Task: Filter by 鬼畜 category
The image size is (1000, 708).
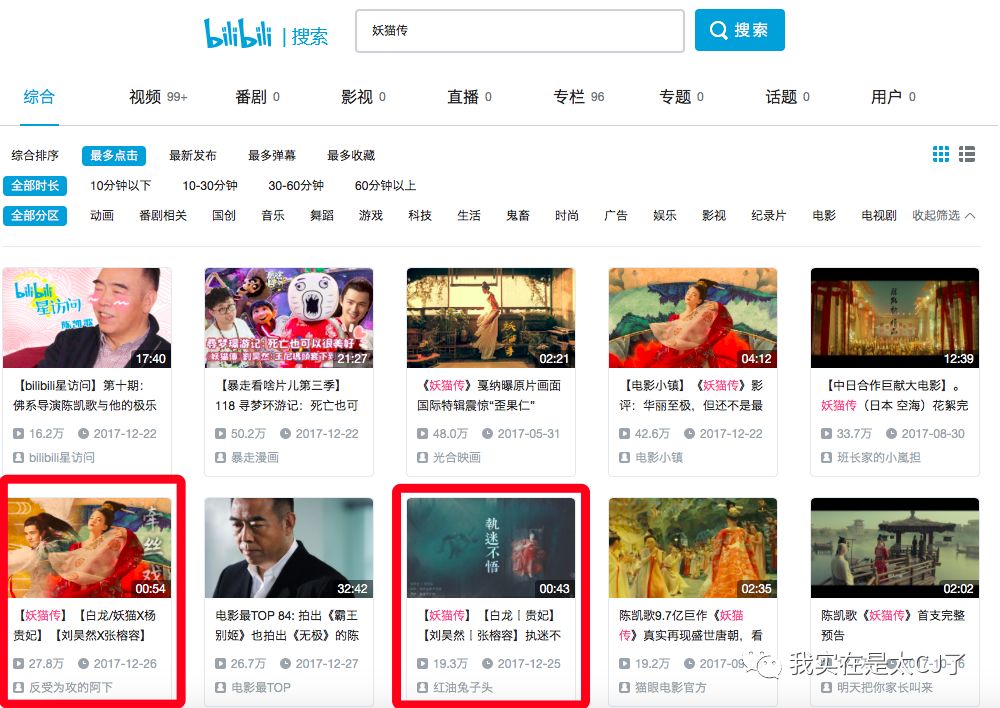Action: pos(518,216)
